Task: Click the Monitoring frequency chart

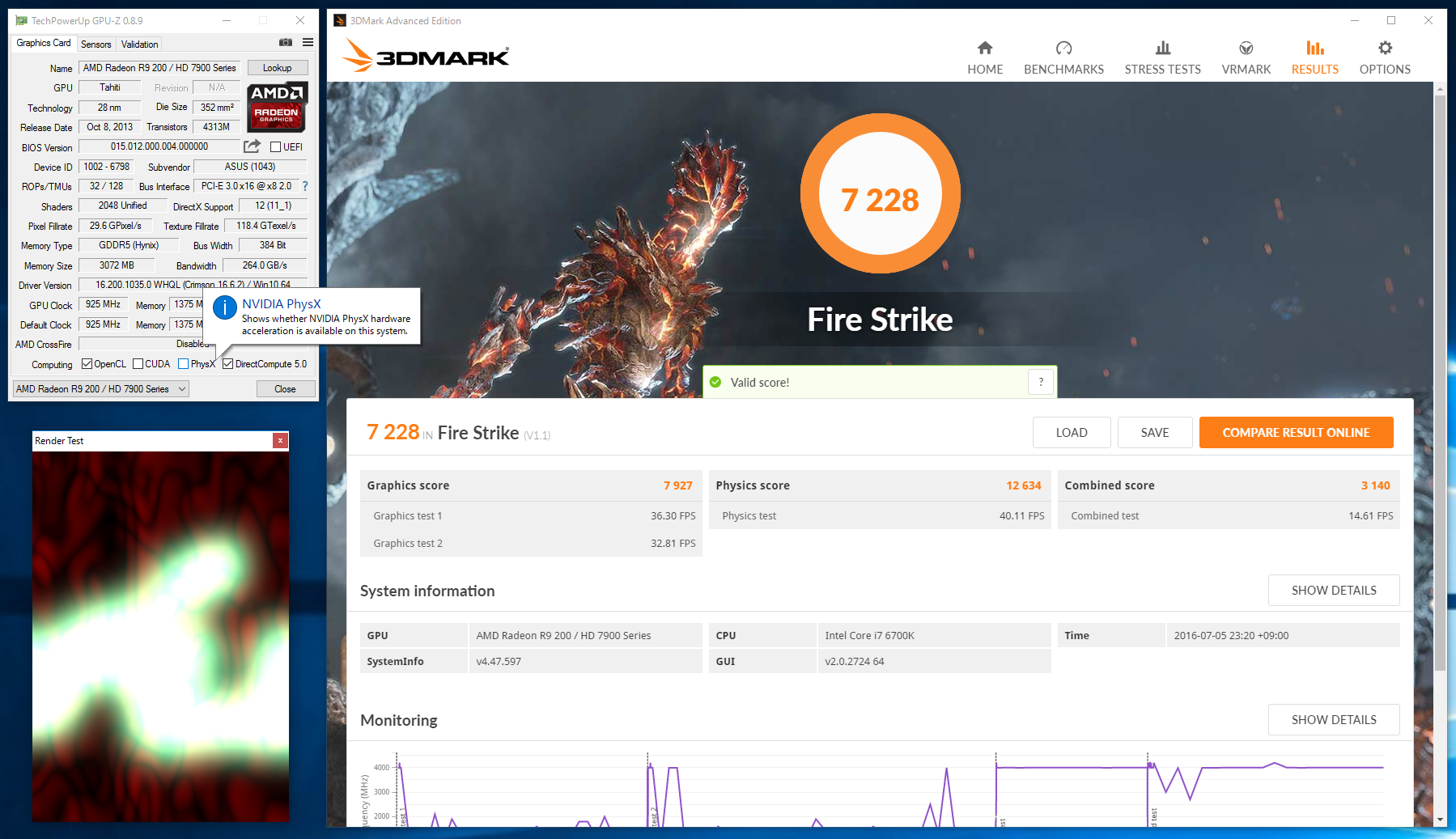Action: 879,789
